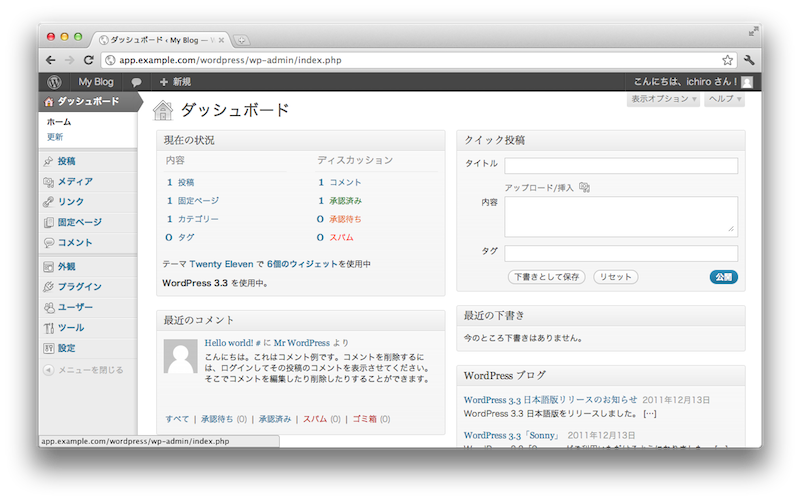Open the プラグイン menu in sidebar
Viewport: 800px width, 501px height.
[80, 287]
